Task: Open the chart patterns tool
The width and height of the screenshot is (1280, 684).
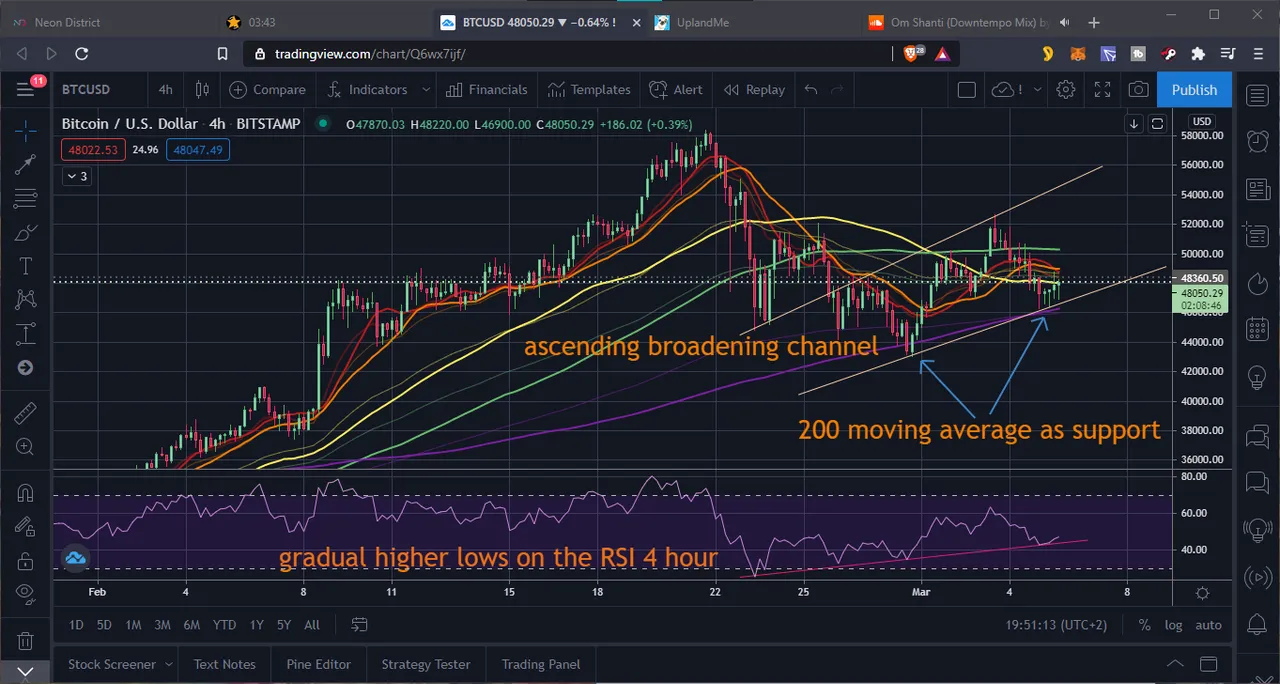Action: tap(26, 299)
